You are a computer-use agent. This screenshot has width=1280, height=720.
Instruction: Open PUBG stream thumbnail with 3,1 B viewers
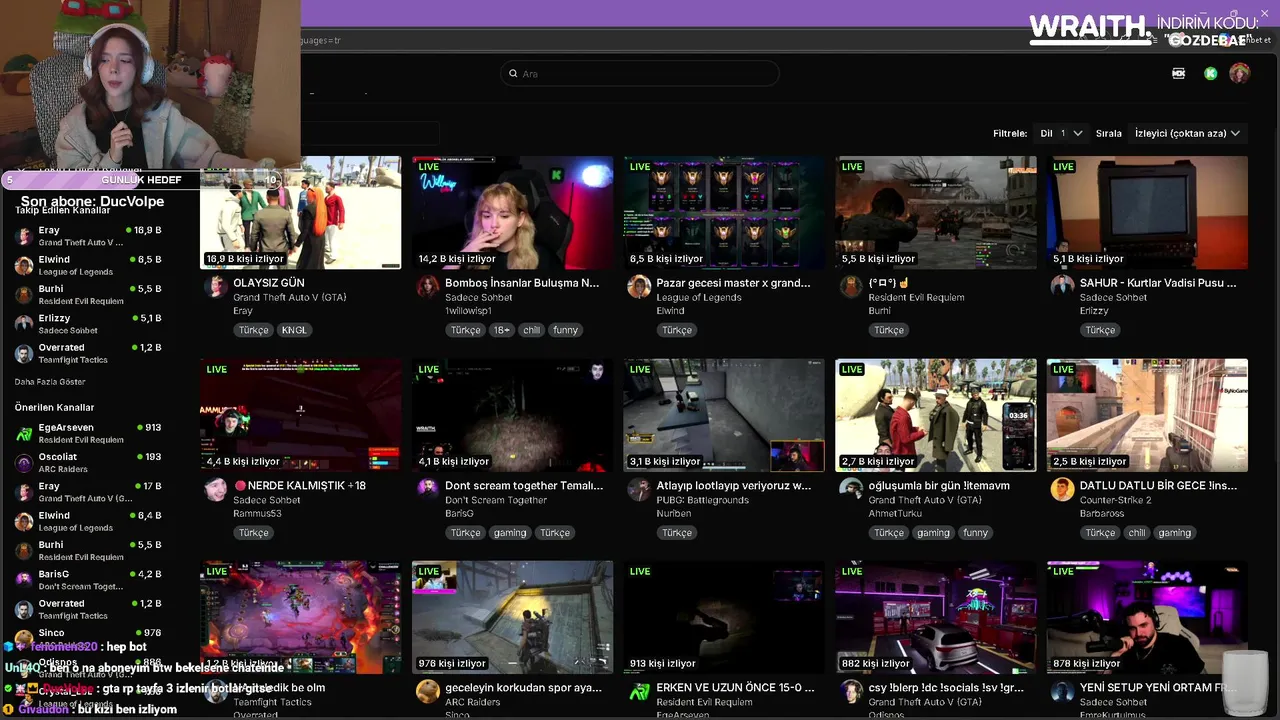[x=724, y=415]
